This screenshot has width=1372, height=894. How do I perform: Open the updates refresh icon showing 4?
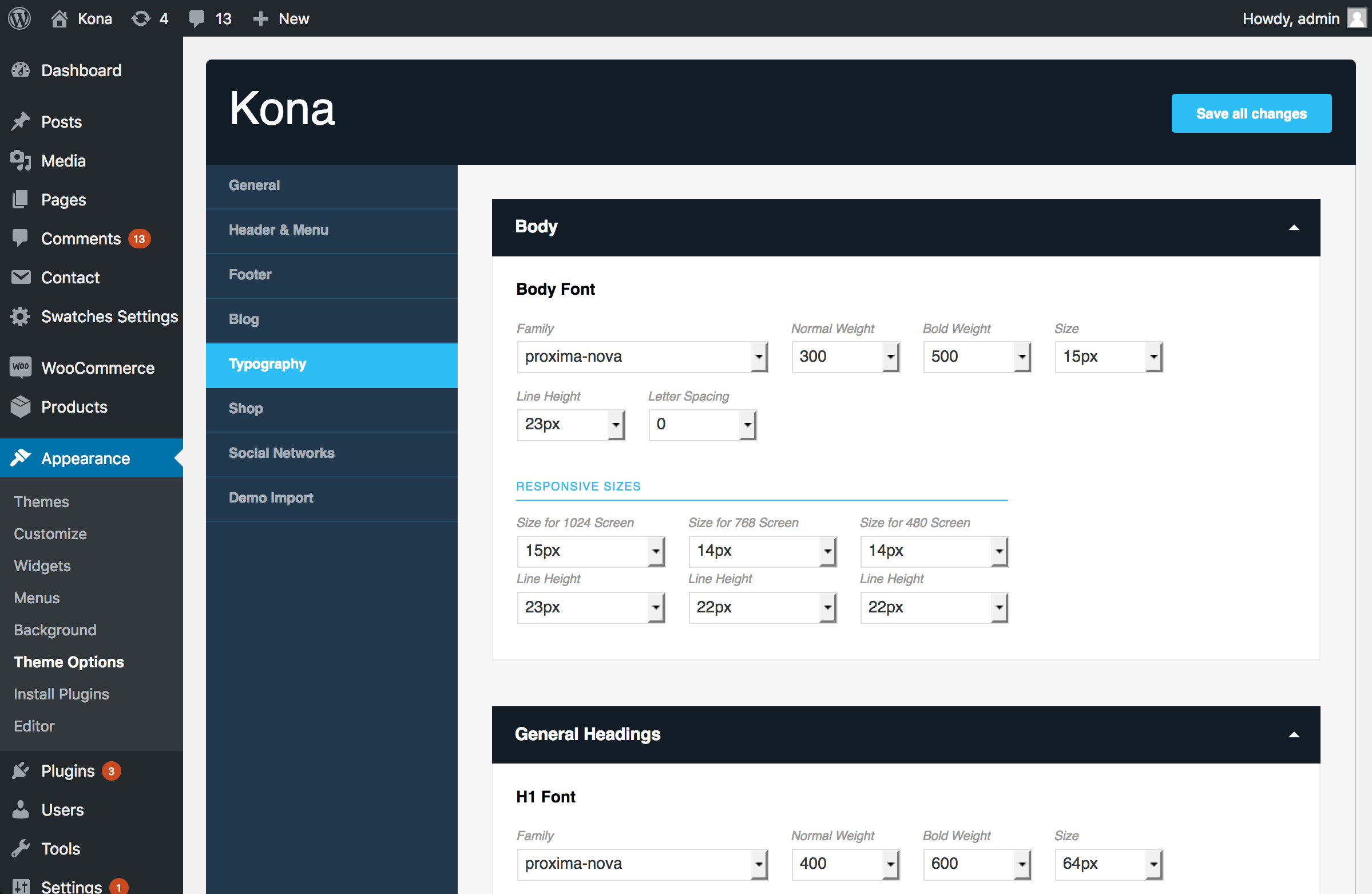tap(141, 18)
